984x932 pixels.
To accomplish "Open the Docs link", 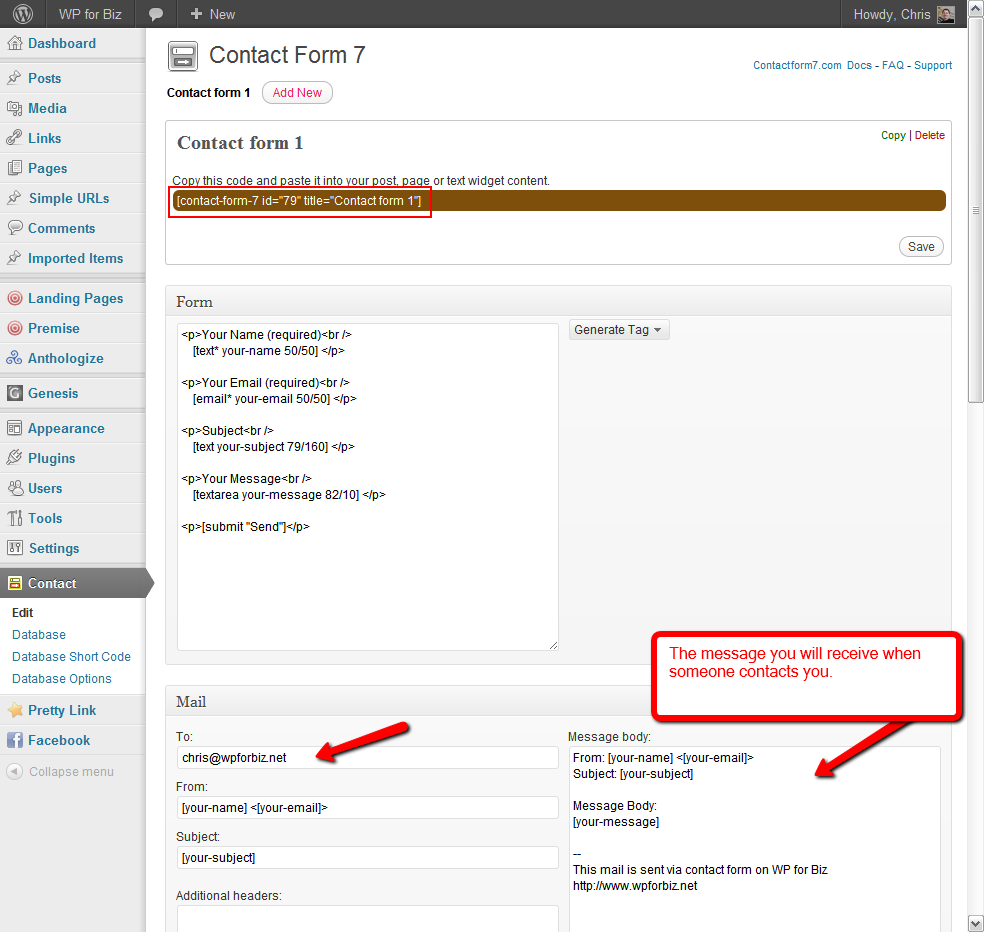I will (x=859, y=65).
